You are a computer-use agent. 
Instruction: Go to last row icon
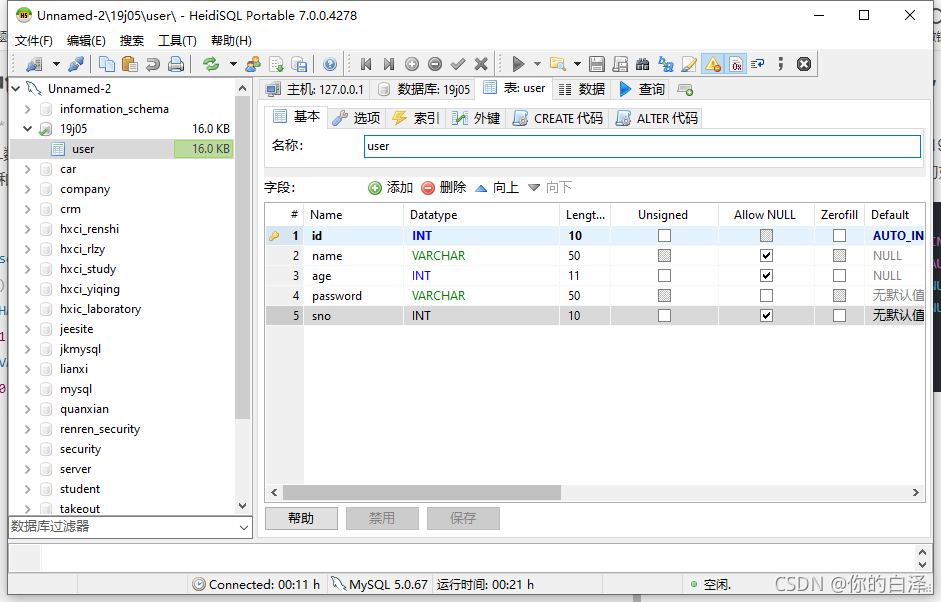(389, 64)
